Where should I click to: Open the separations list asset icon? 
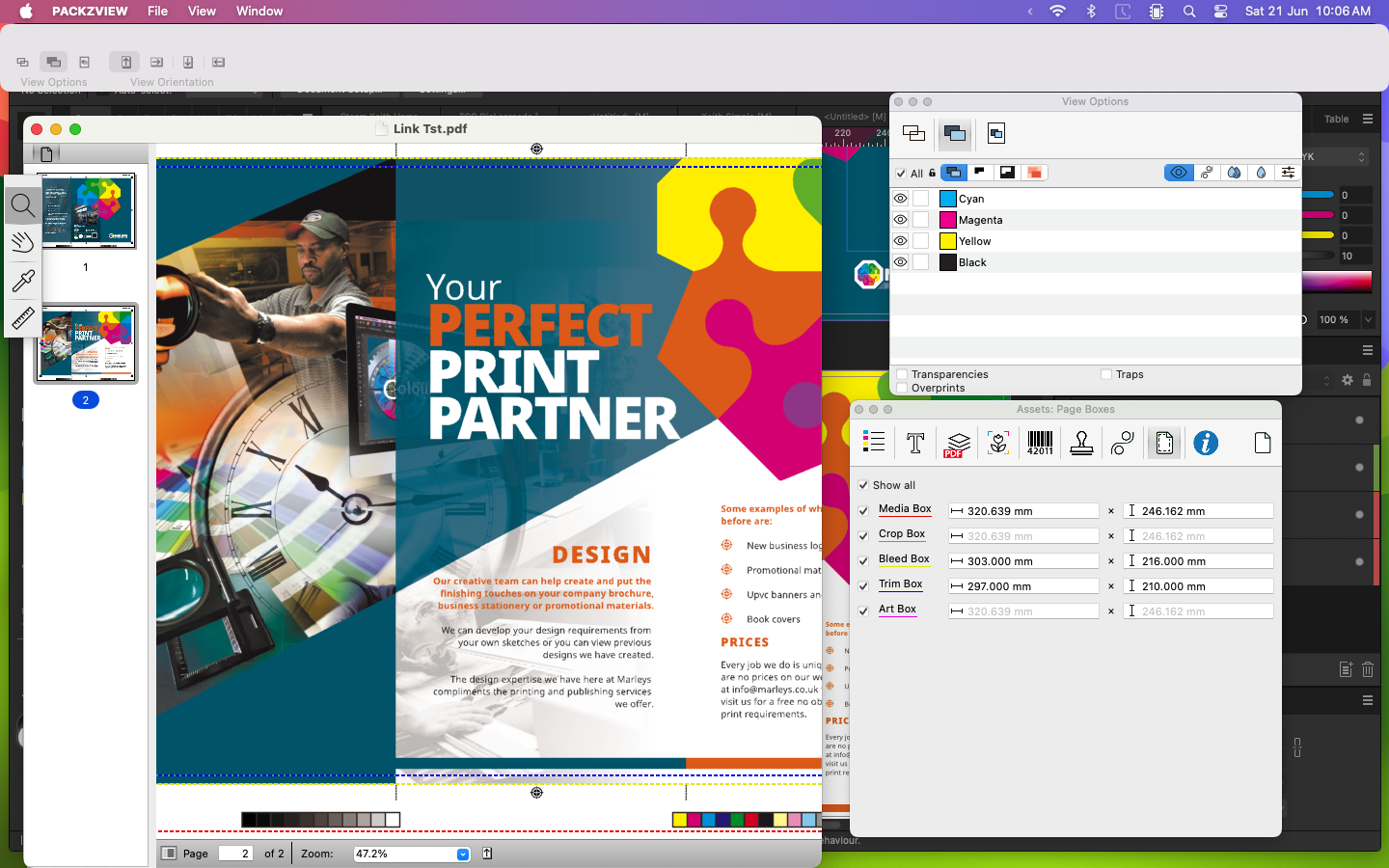[x=874, y=443]
